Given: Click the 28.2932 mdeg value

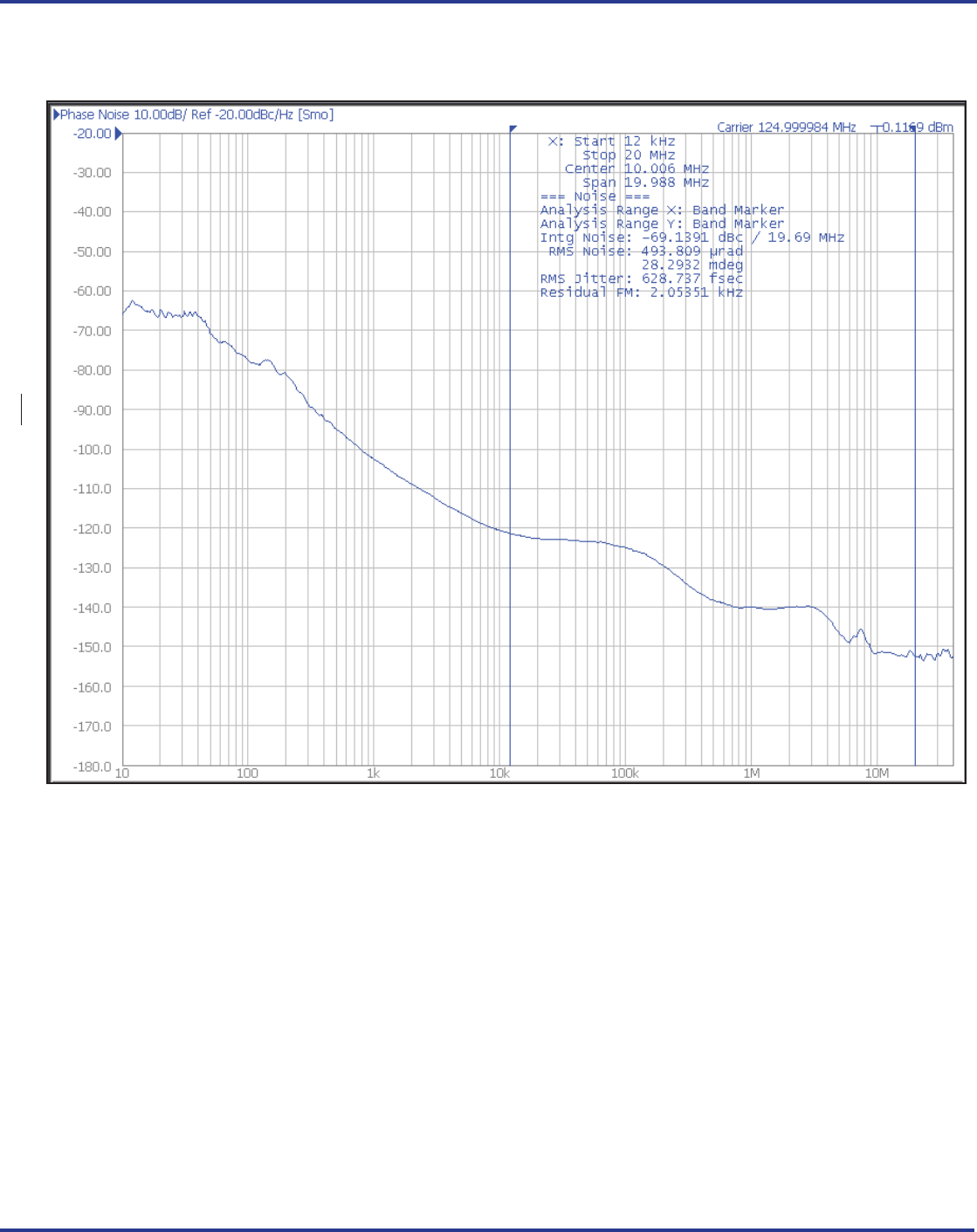Looking at the screenshot, I should [x=692, y=265].
